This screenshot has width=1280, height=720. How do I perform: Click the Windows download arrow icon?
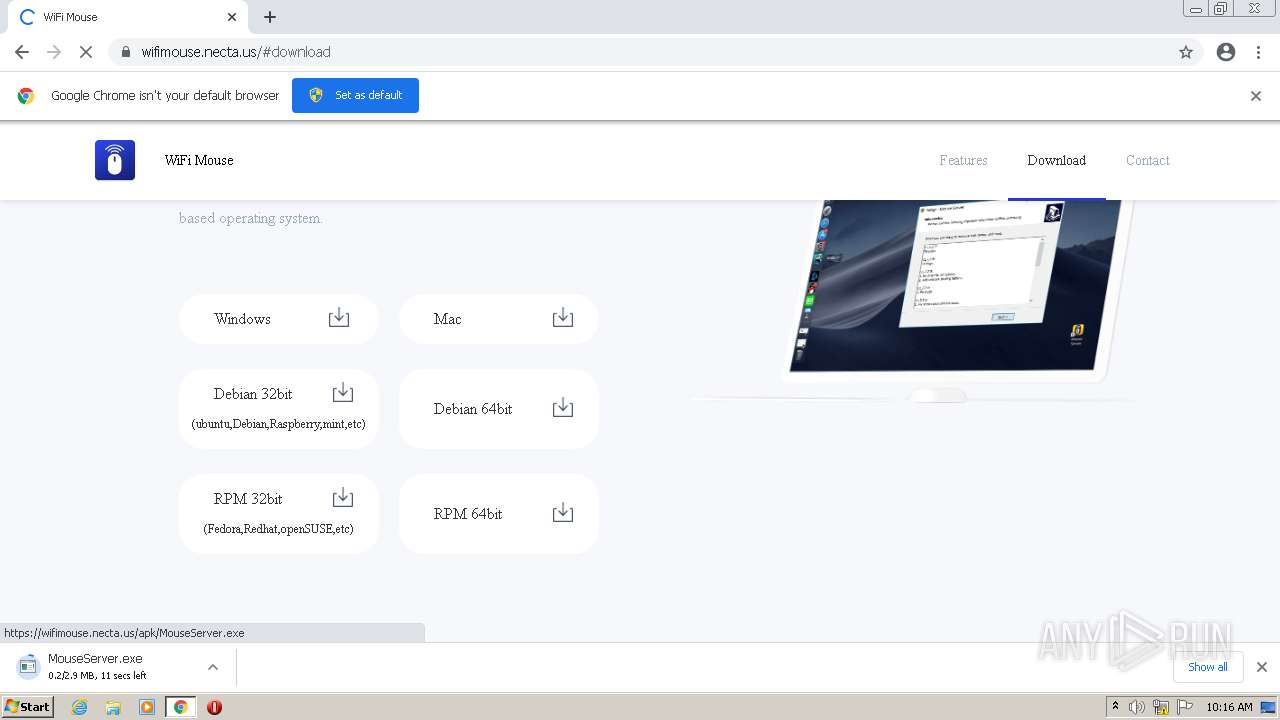pos(339,317)
